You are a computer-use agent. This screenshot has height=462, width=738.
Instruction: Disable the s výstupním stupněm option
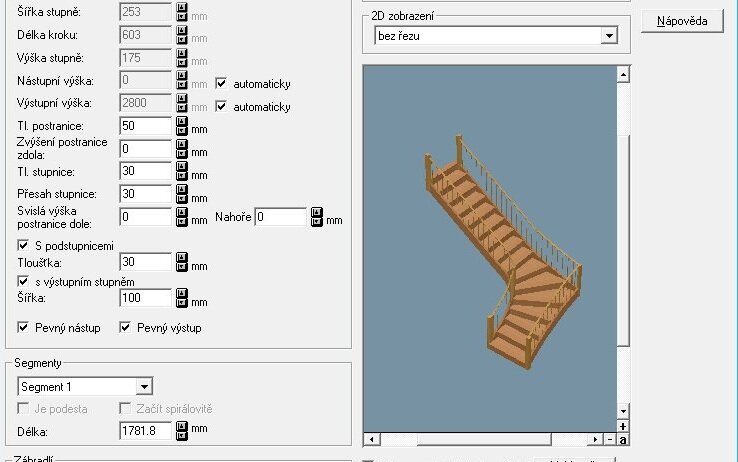(24, 282)
